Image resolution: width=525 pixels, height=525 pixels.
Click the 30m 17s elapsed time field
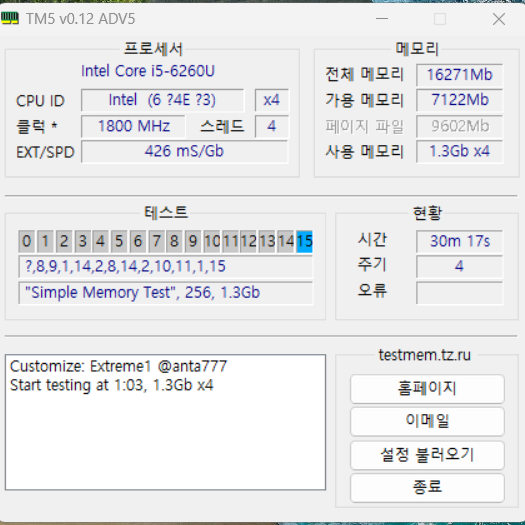[x=459, y=241]
